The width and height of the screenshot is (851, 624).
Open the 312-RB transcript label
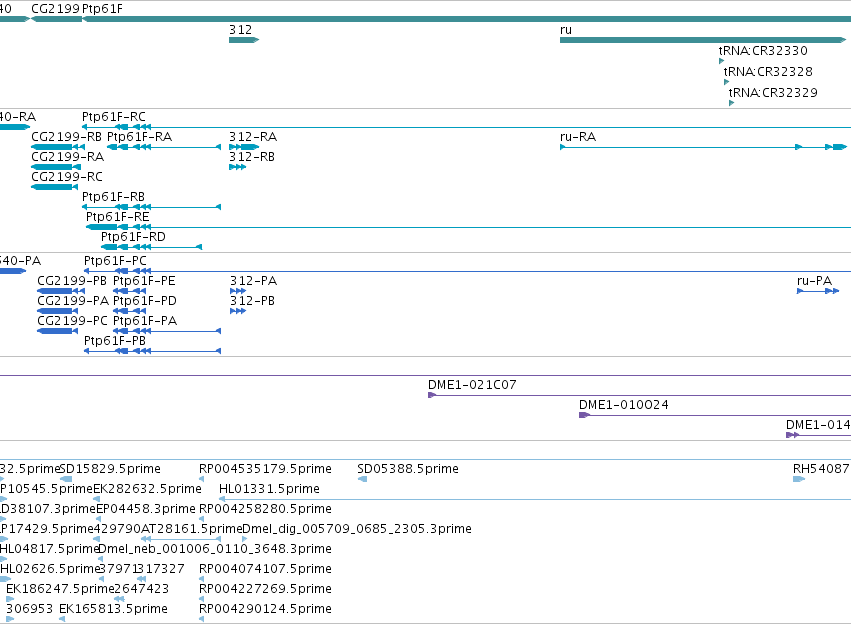point(252,157)
